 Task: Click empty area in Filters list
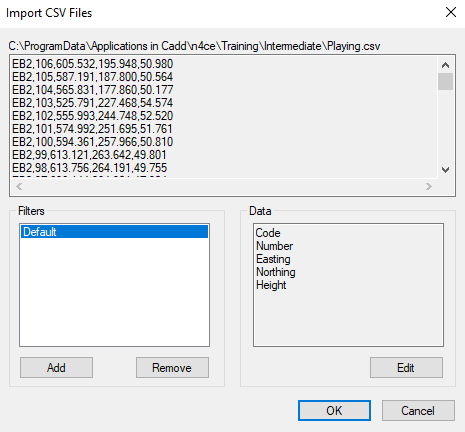click(114, 293)
